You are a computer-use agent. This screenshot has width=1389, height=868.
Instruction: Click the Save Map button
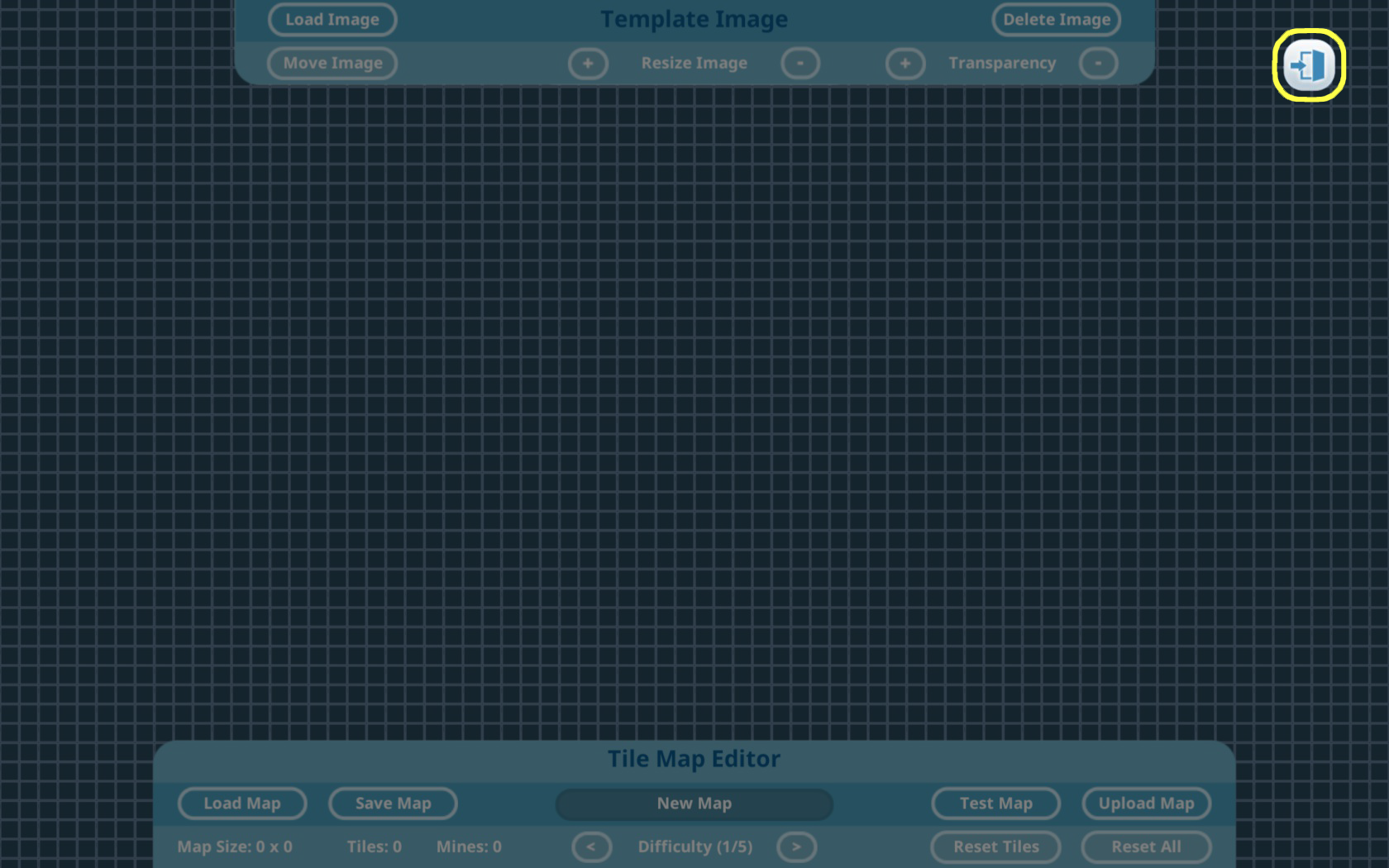393,804
